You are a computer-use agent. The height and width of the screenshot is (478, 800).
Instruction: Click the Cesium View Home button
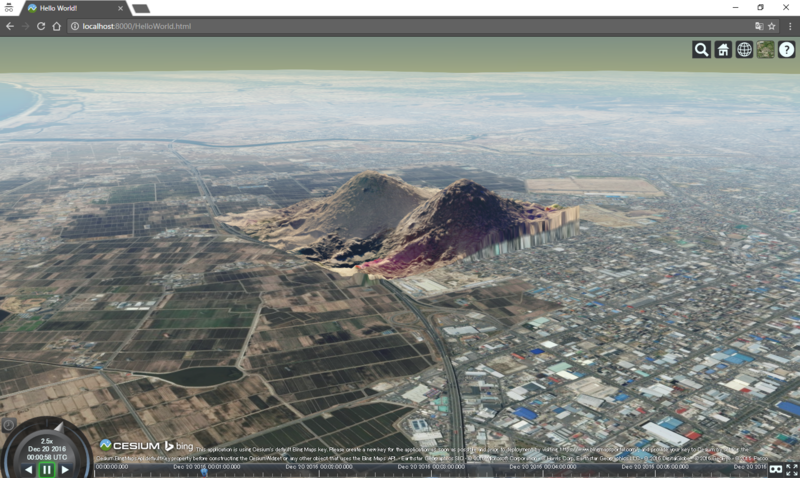click(x=723, y=49)
